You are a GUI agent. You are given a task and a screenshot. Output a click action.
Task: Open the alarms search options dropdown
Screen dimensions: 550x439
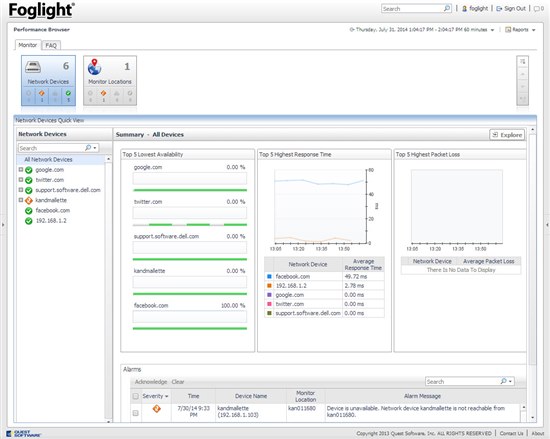point(510,381)
